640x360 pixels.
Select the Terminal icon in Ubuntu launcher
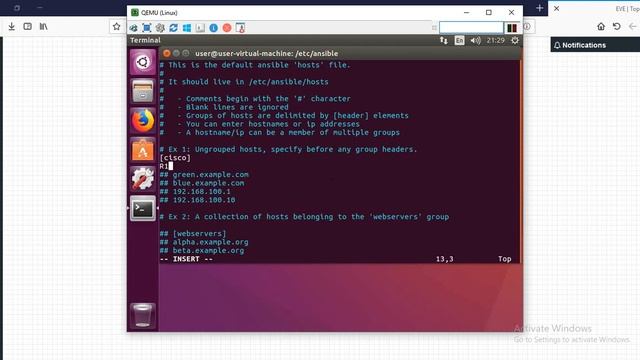(142, 209)
